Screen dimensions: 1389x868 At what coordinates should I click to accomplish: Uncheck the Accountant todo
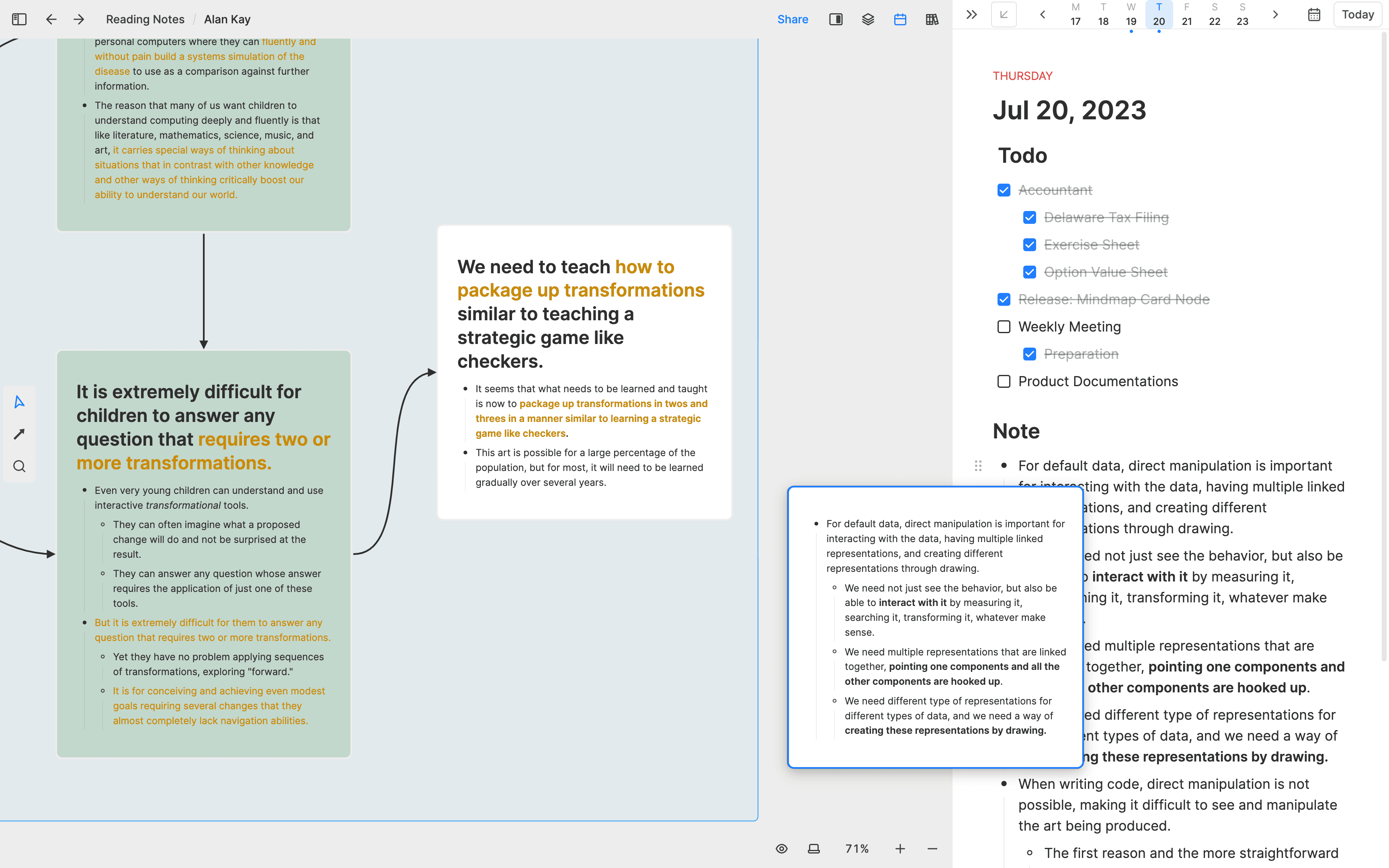point(1004,190)
